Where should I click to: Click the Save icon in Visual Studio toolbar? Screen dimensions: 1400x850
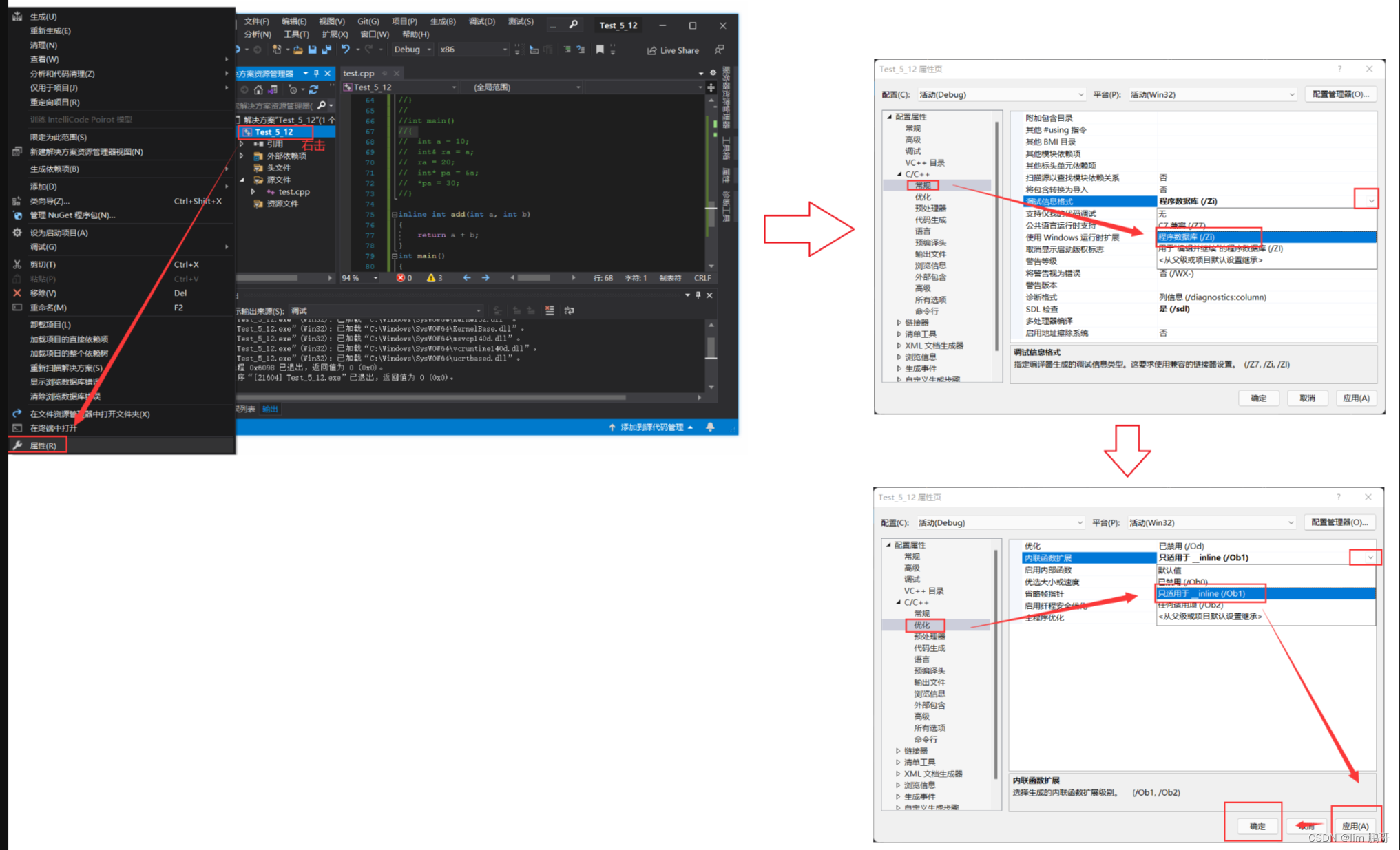pyautogui.click(x=312, y=50)
